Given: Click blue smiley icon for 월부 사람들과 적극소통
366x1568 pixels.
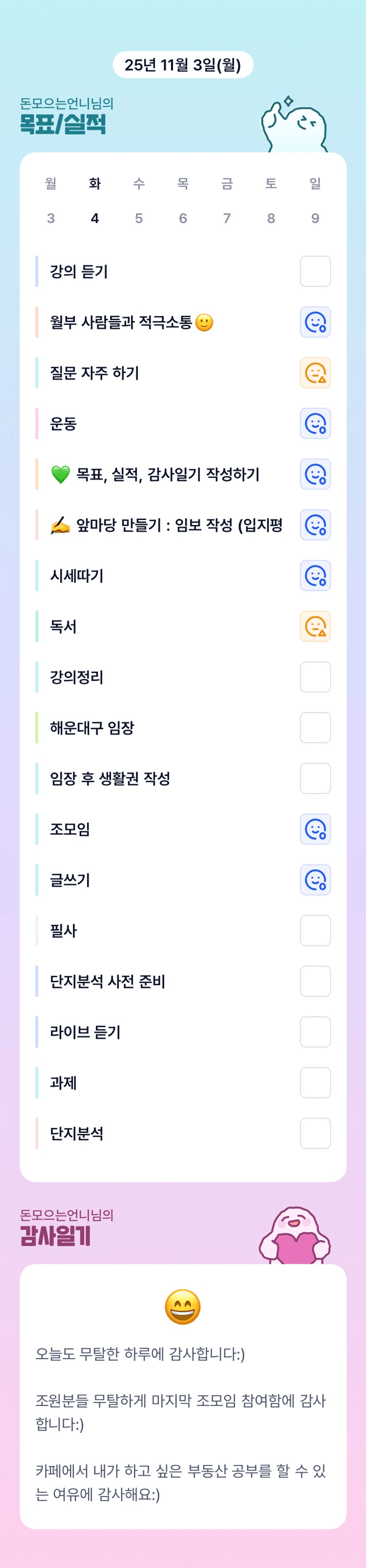Looking at the screenshot, I should (315, 322).
